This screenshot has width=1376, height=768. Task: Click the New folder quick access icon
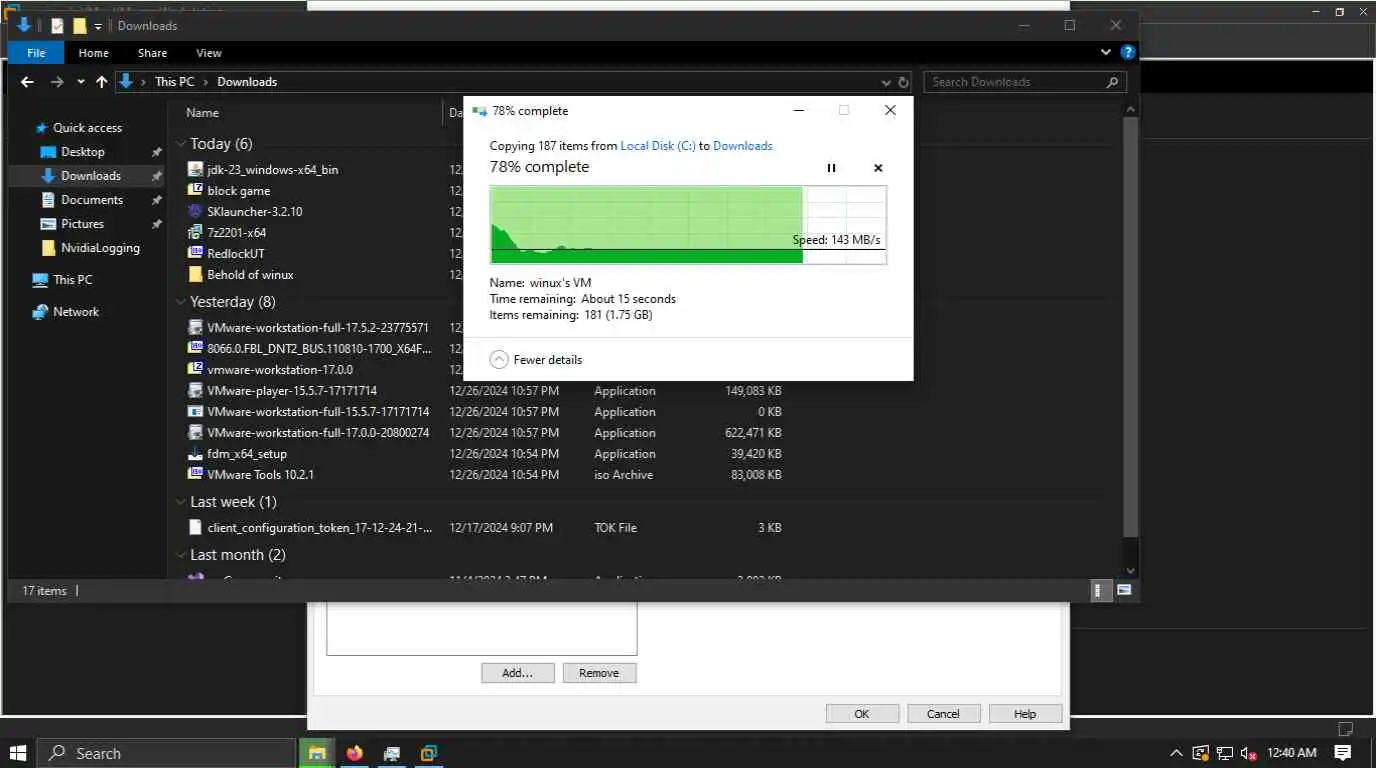[80, 26]
